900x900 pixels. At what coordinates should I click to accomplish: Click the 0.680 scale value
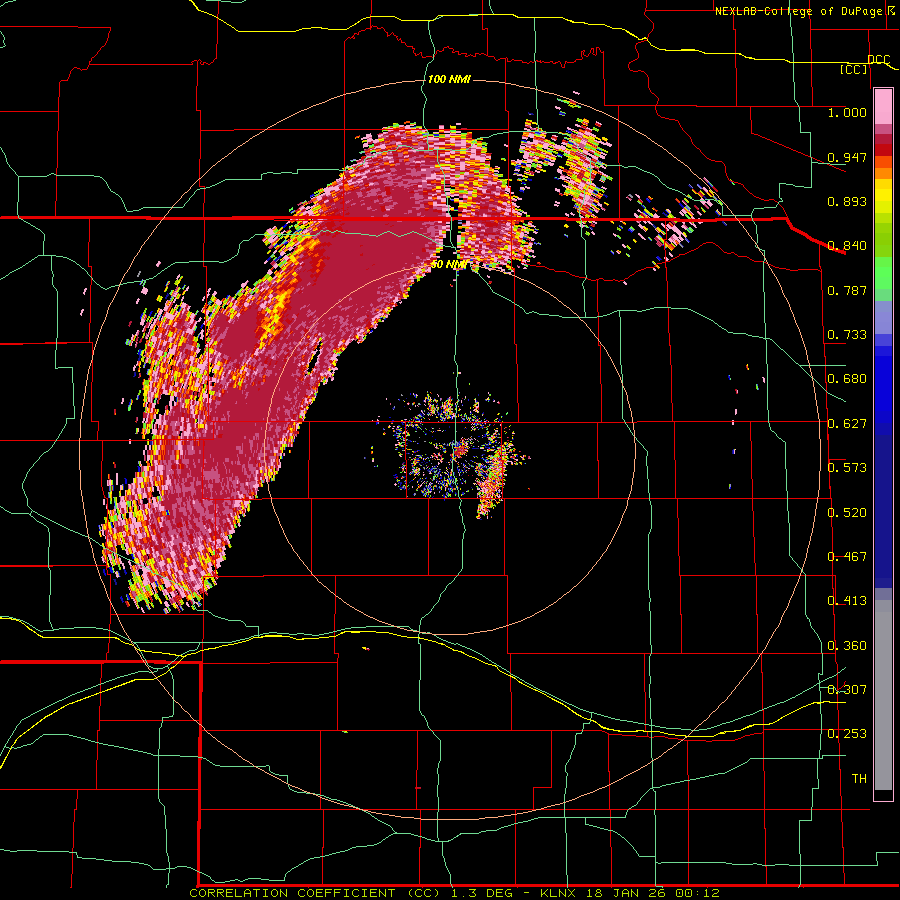click(847, 379)
